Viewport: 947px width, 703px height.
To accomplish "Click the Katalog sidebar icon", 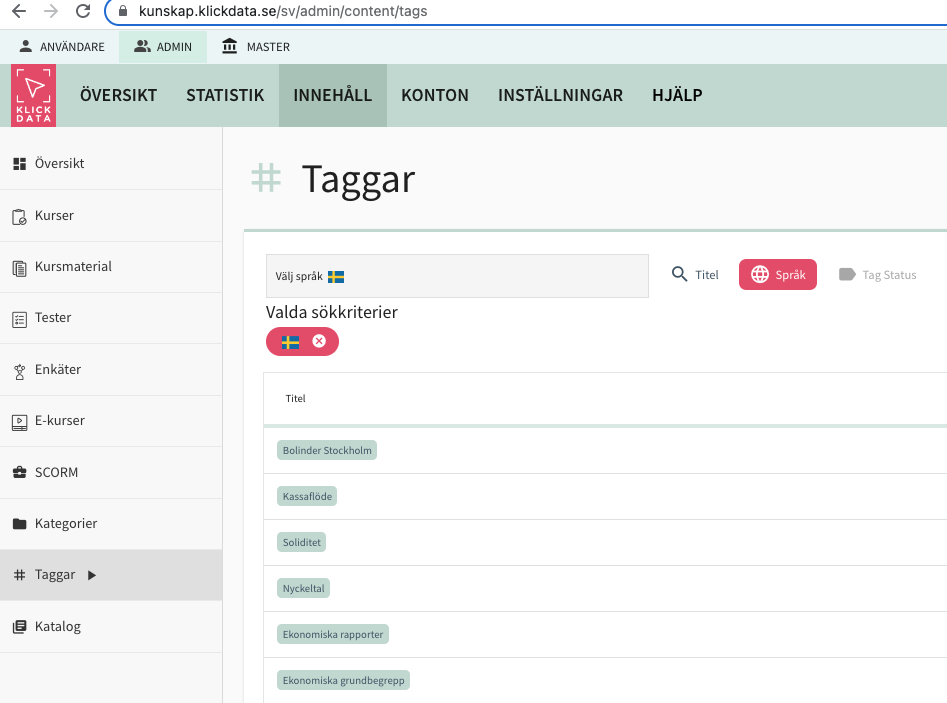I will (x=18, y=626).
